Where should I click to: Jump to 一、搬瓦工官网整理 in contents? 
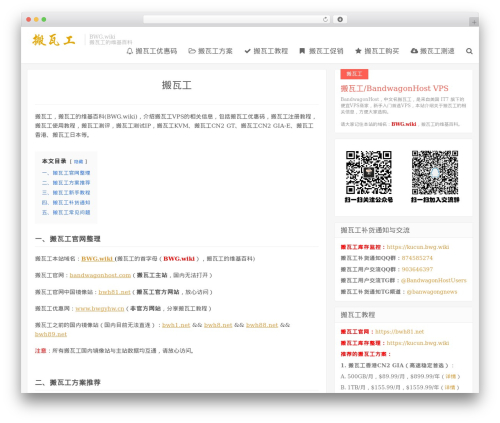pyautogui.click(x=66, y=173)
